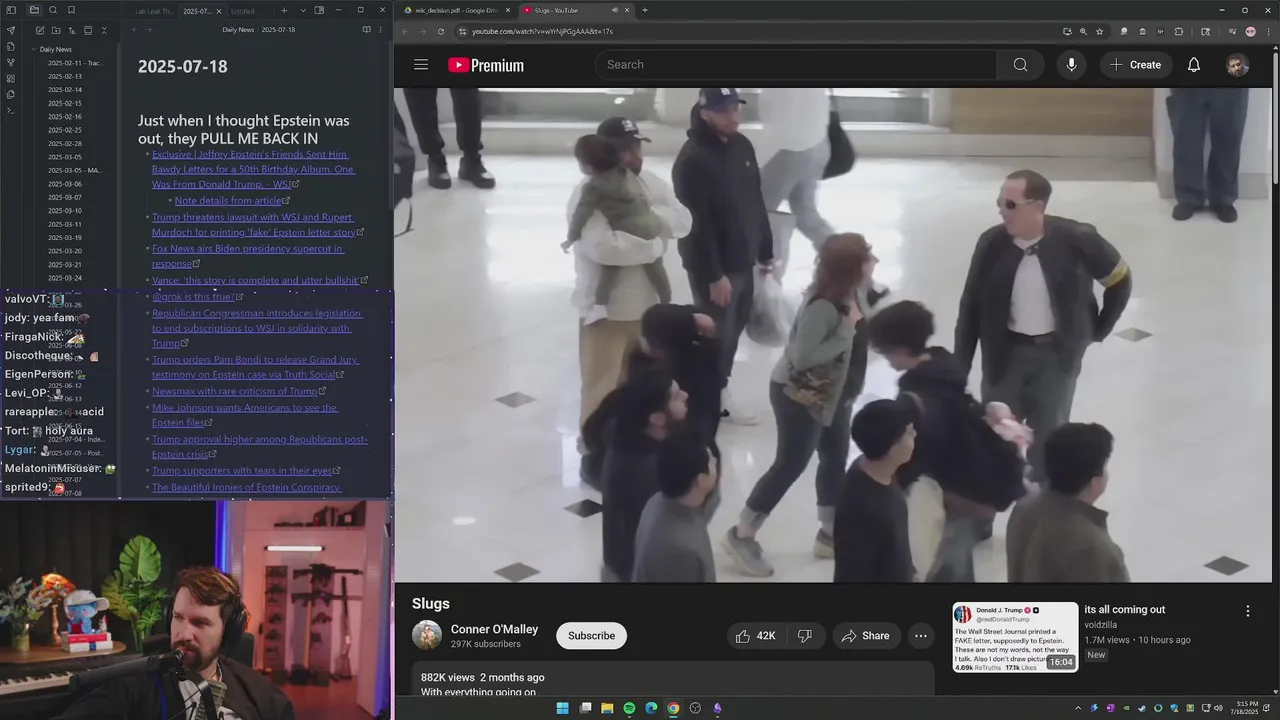Open YouTube notifications bell
This screenshot has height=720, width=1280.
[x=1193, y=64]
